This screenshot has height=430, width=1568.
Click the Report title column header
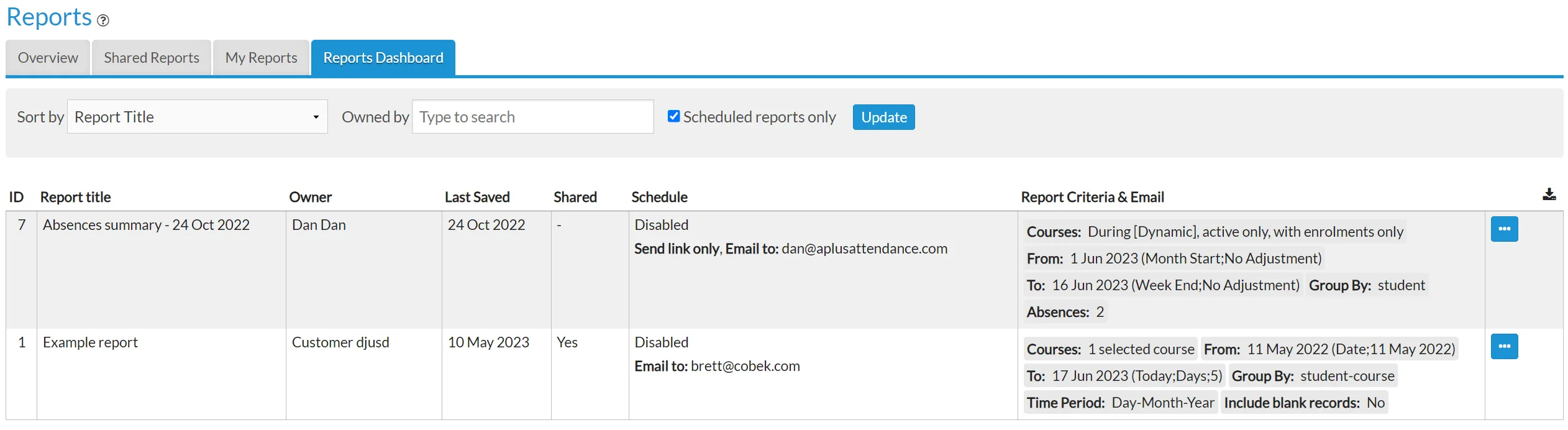[x=75, y=197]
